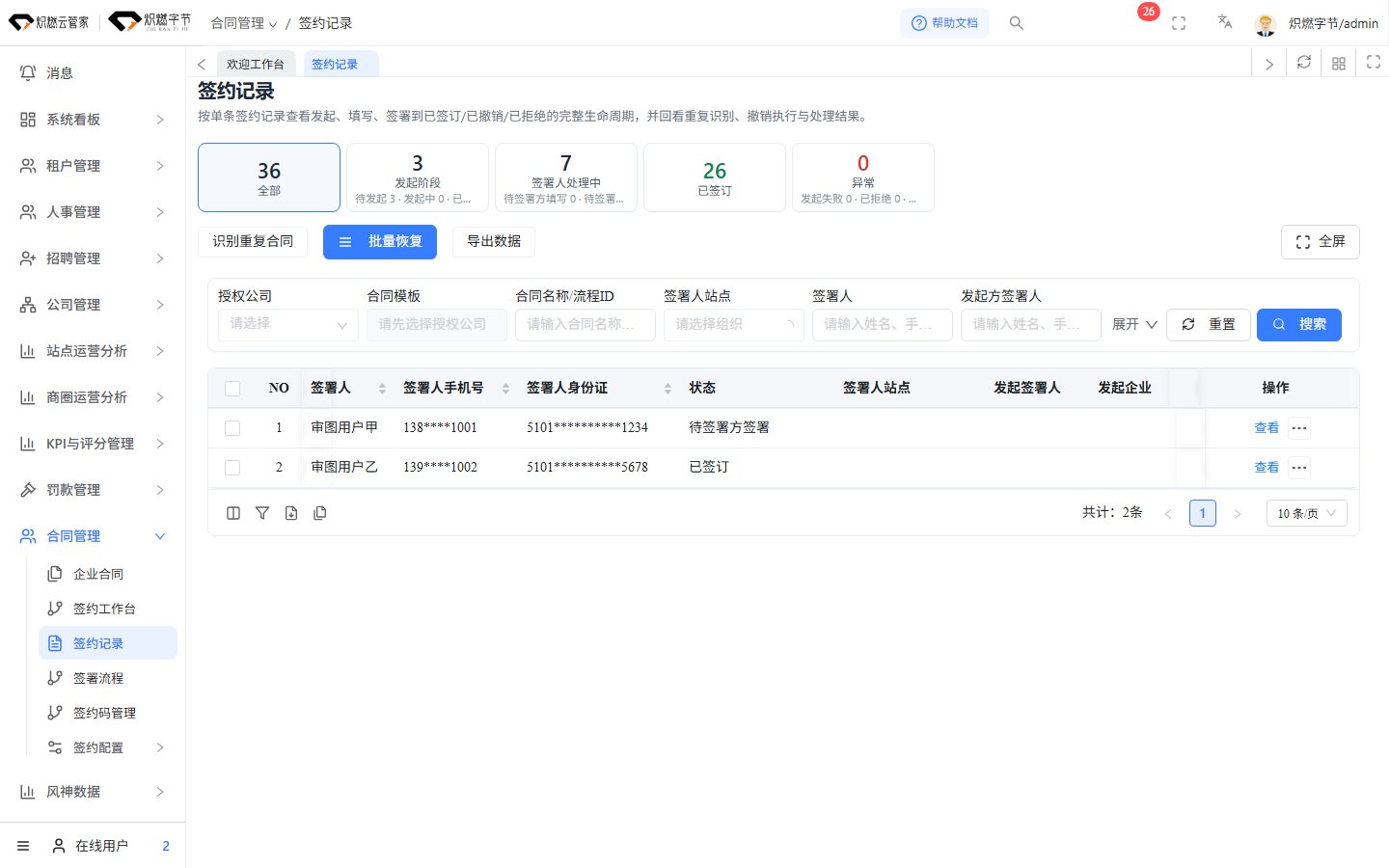Open the 帮助文档 link
1389x868 pixels.
(x=944, y=23)
